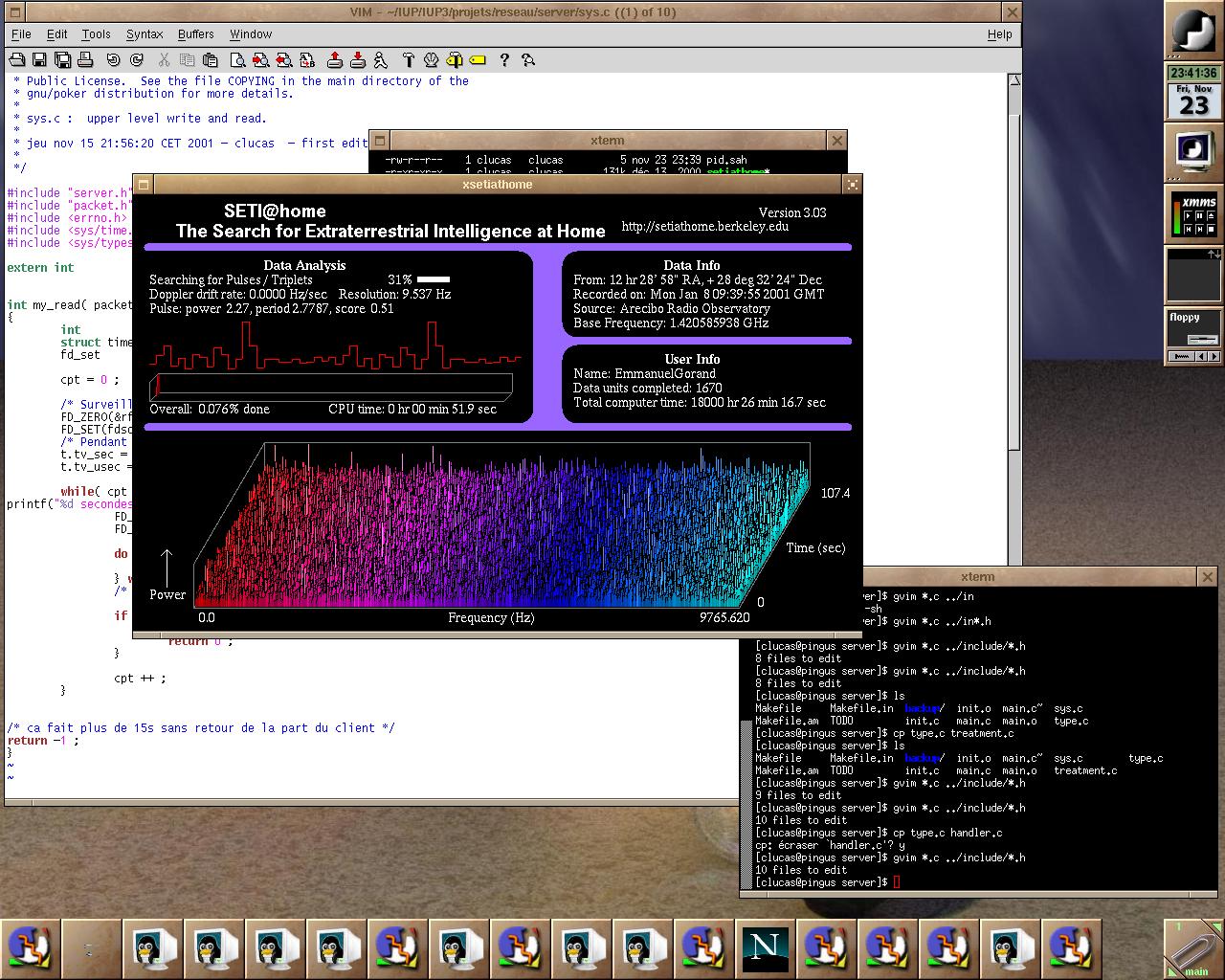1225x980 pixels.
Task: Click the Save All files toolbar icon
Action: (x=62, y=59)
